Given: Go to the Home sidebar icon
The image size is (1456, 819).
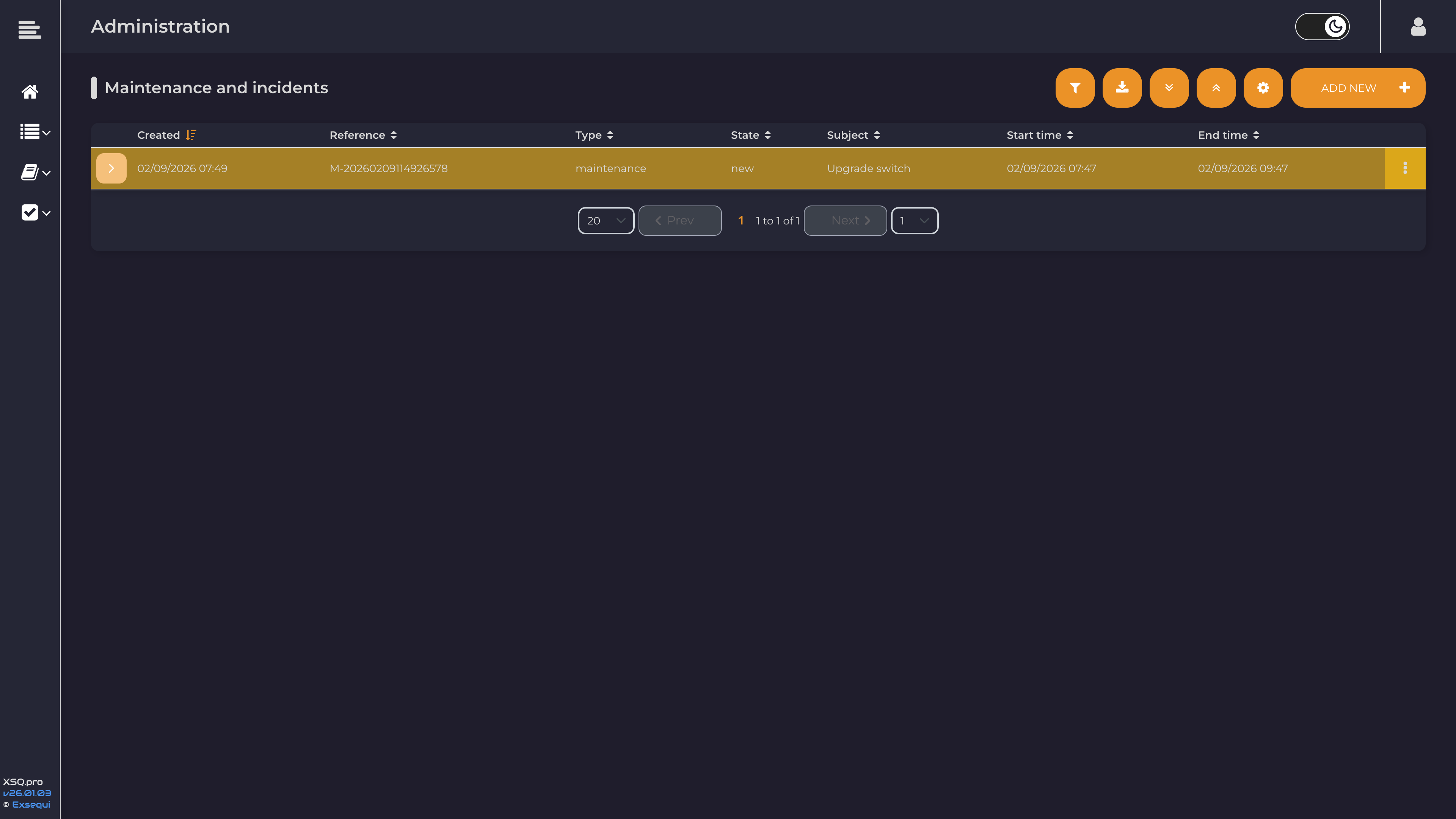Looking at the screenshot, I should (30, 91).
